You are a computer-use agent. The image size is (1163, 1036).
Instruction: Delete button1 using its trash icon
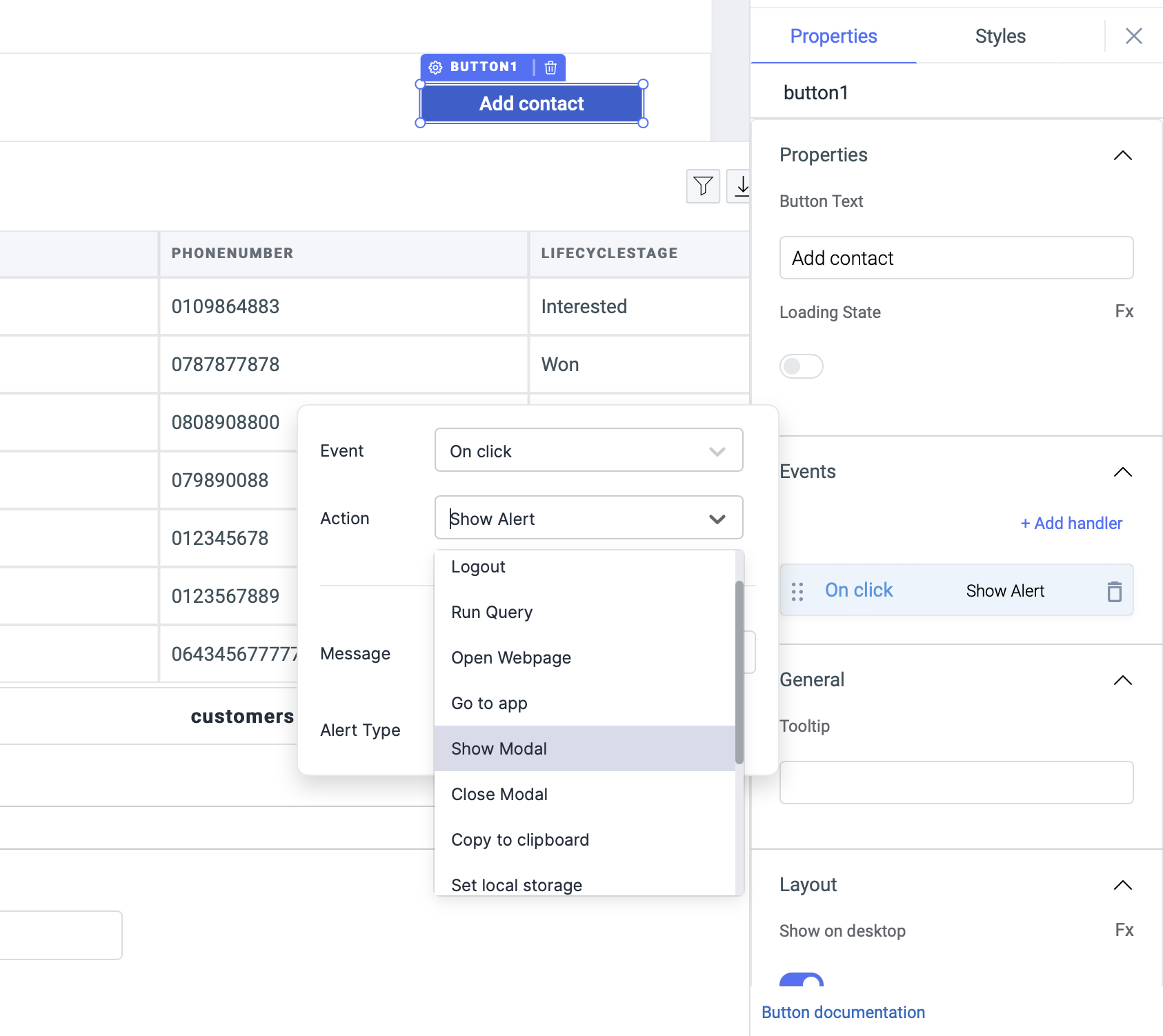(550, 68)
